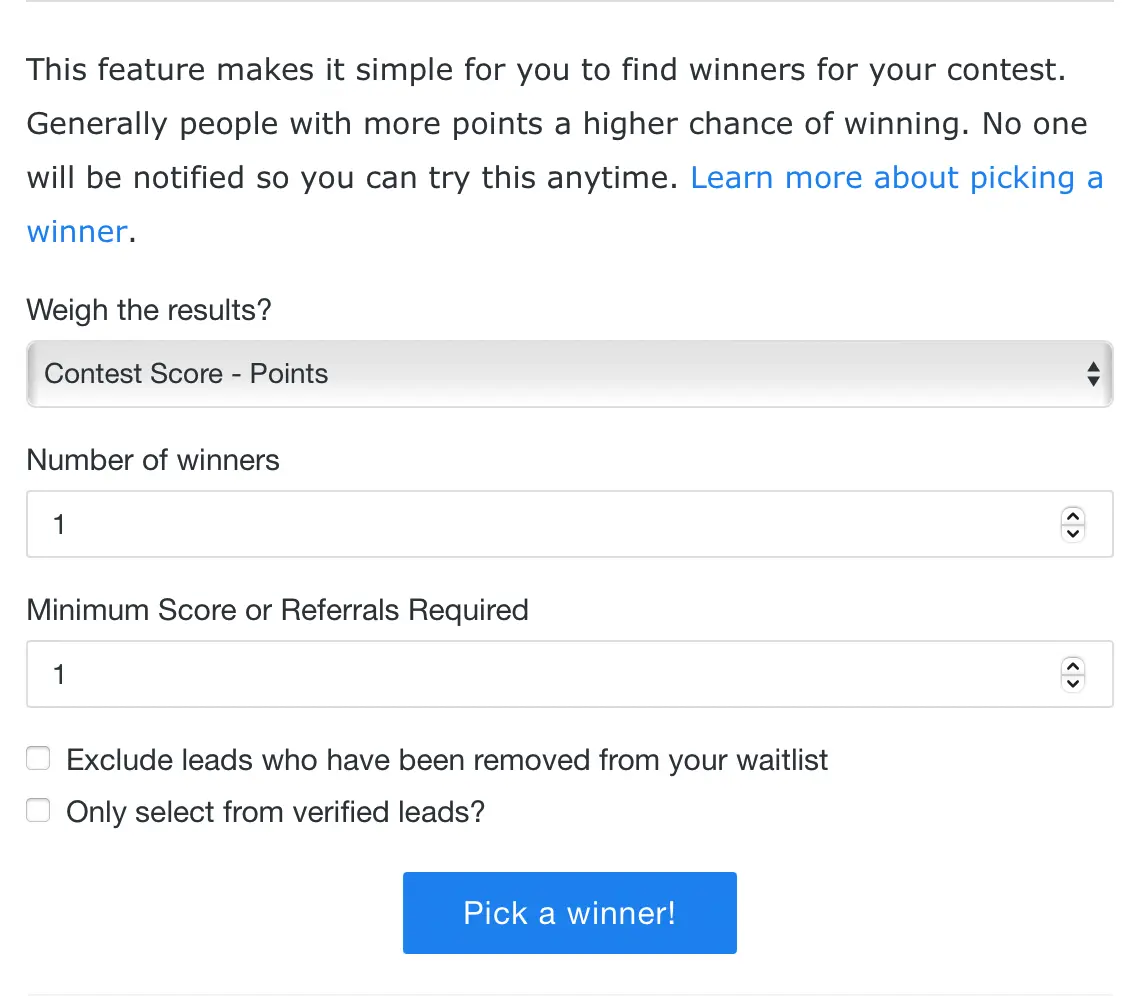Focus the Minimum Score or Referrals Required field
The width and height of the screenshot is (1136, 996).
[540, 674]
